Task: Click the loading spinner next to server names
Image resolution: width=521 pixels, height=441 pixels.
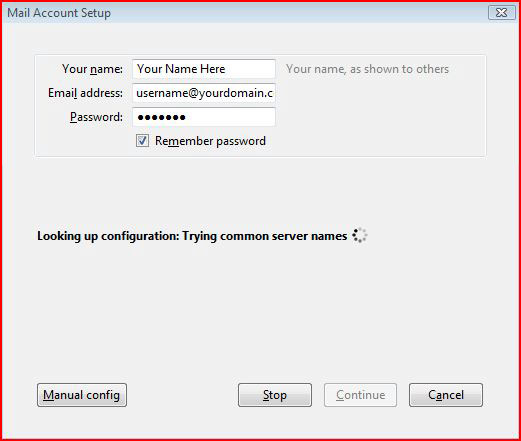Action: (360, 236)
